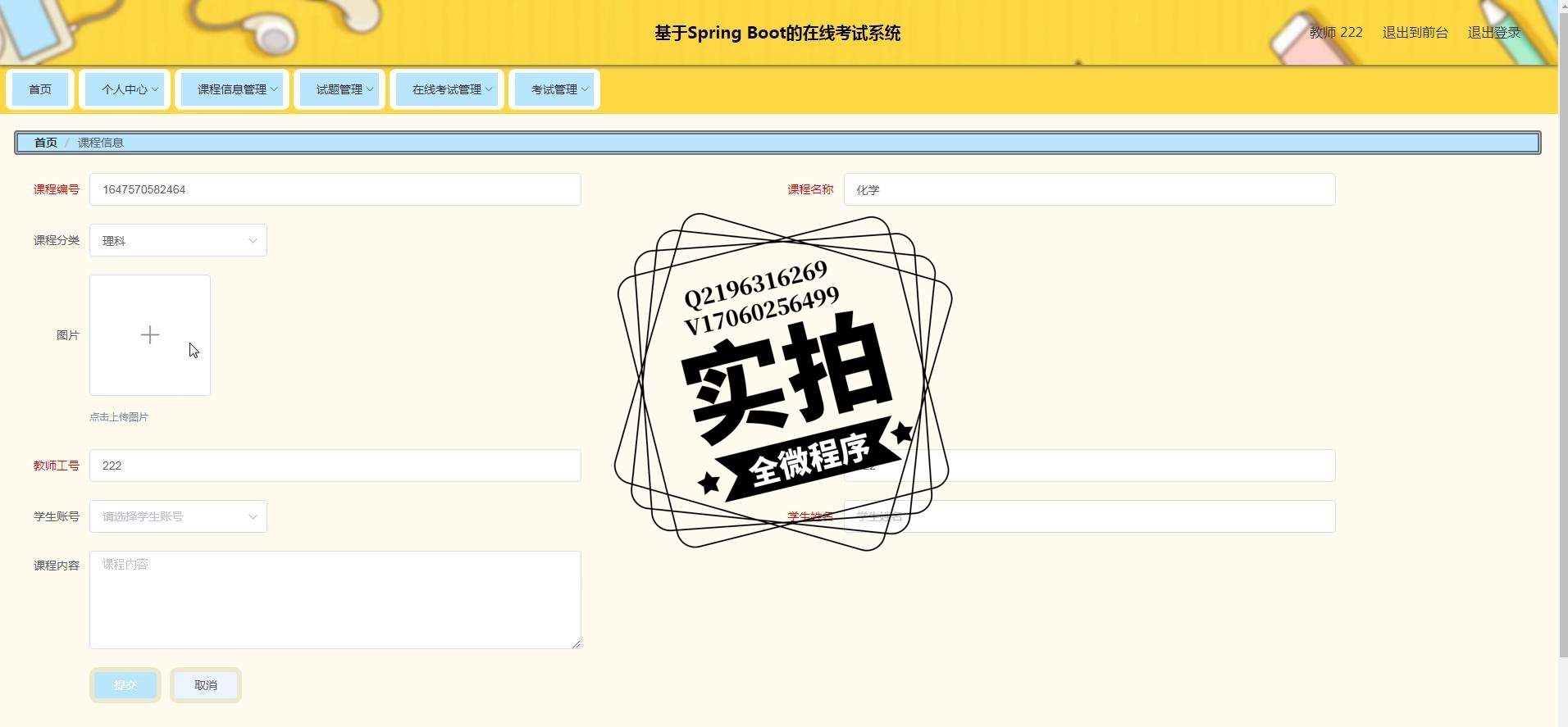The image size is (1568, 727).
Task: Click the page title 基于Spring Boot的在线考试系统
Action: click(777, 33)
